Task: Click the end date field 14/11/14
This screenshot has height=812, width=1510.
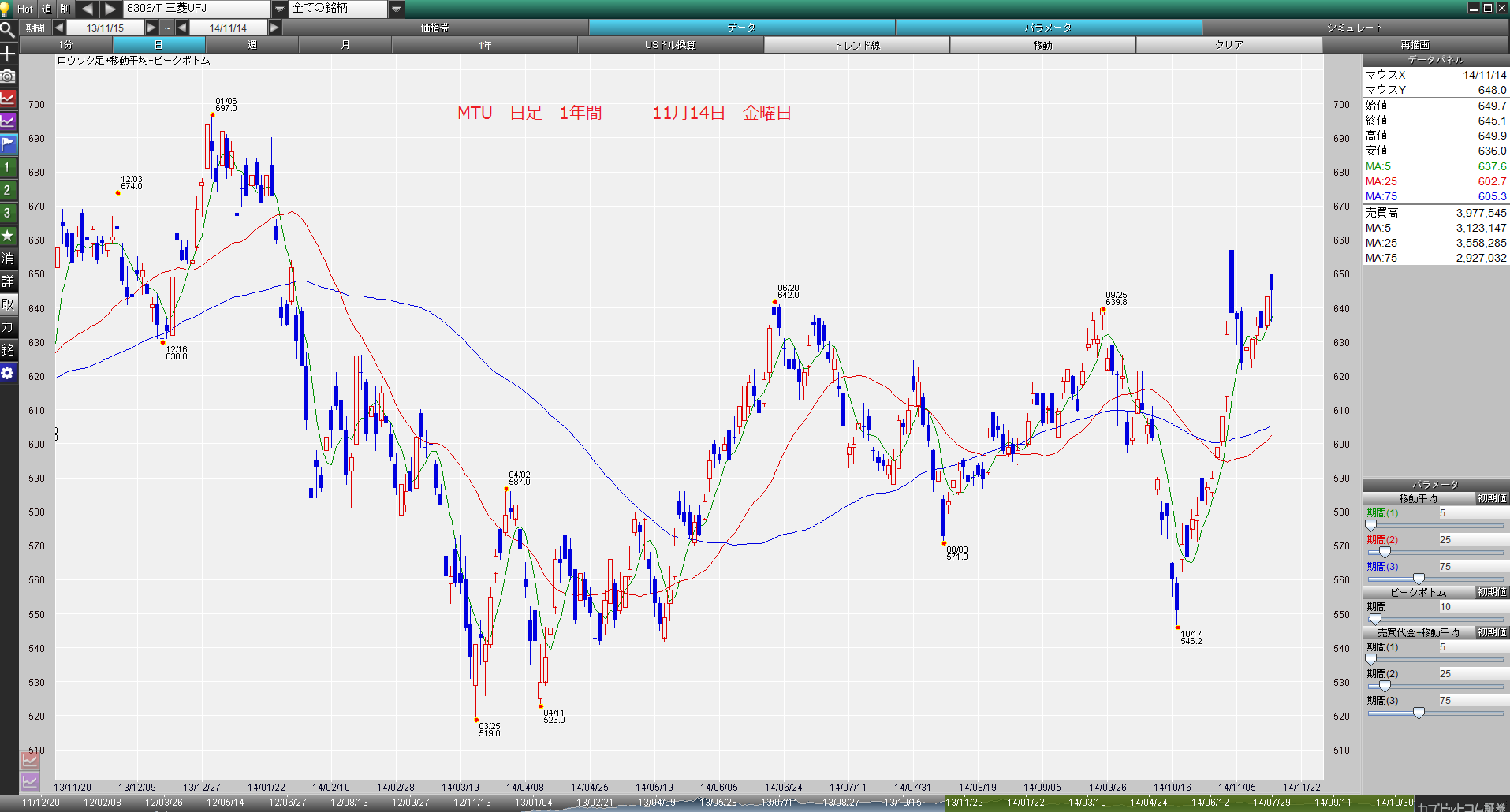Action: [x=228, y=28]
